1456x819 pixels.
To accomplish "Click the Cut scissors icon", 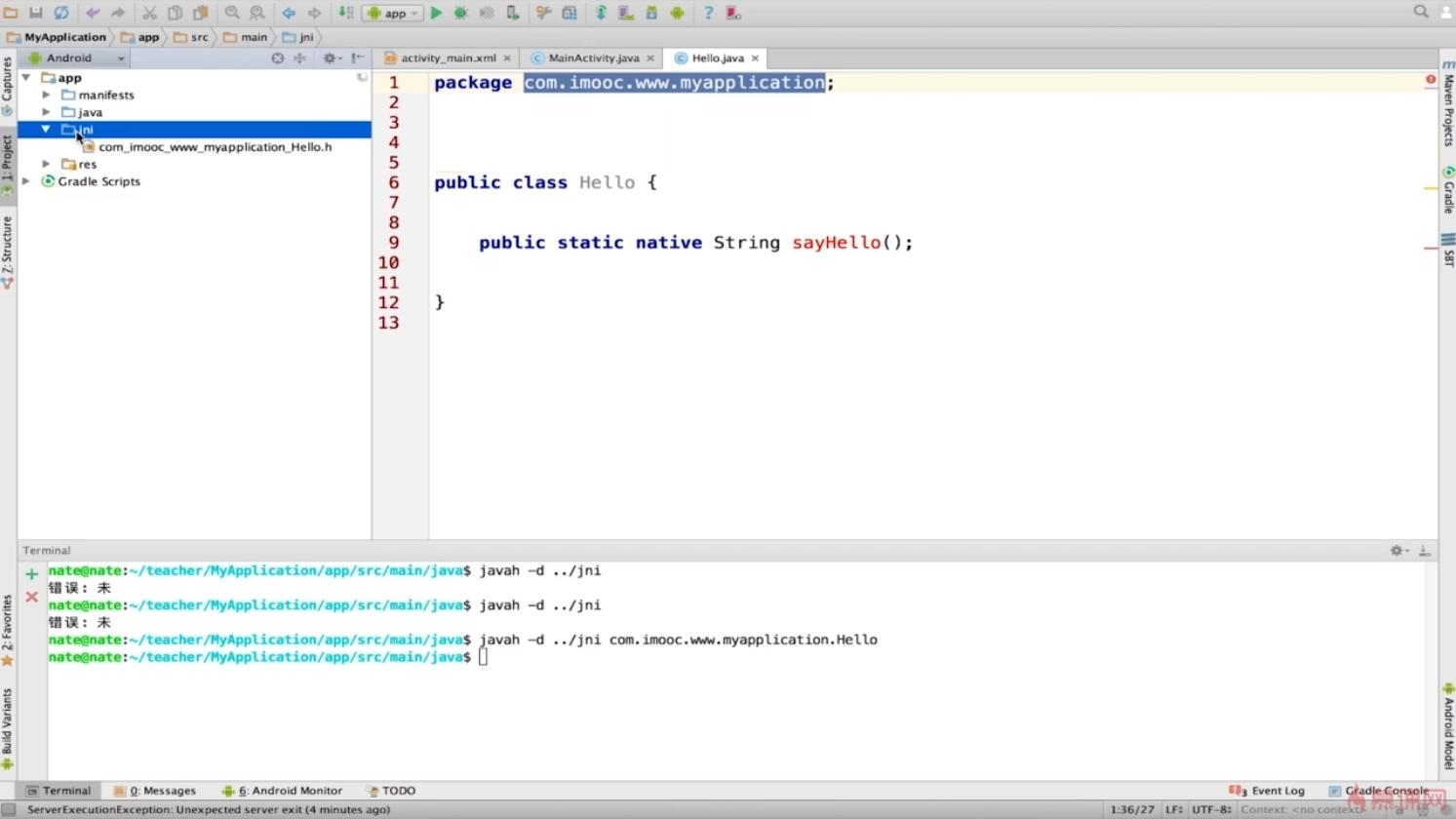I will (149, 13).
